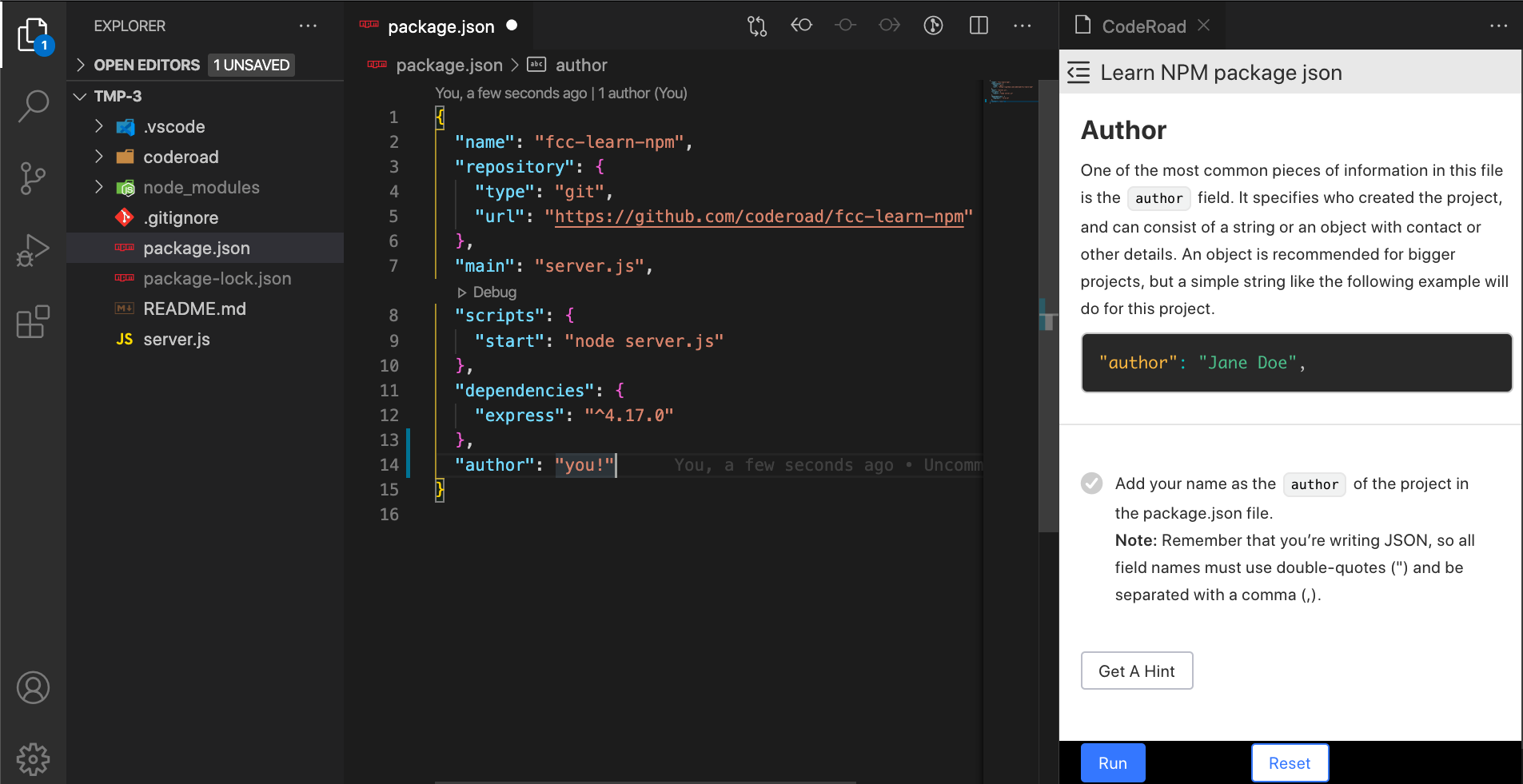The width and height of the screenshot is (1523, 784).
Task: Click the Split Editor Right icon
Action: 979,26
